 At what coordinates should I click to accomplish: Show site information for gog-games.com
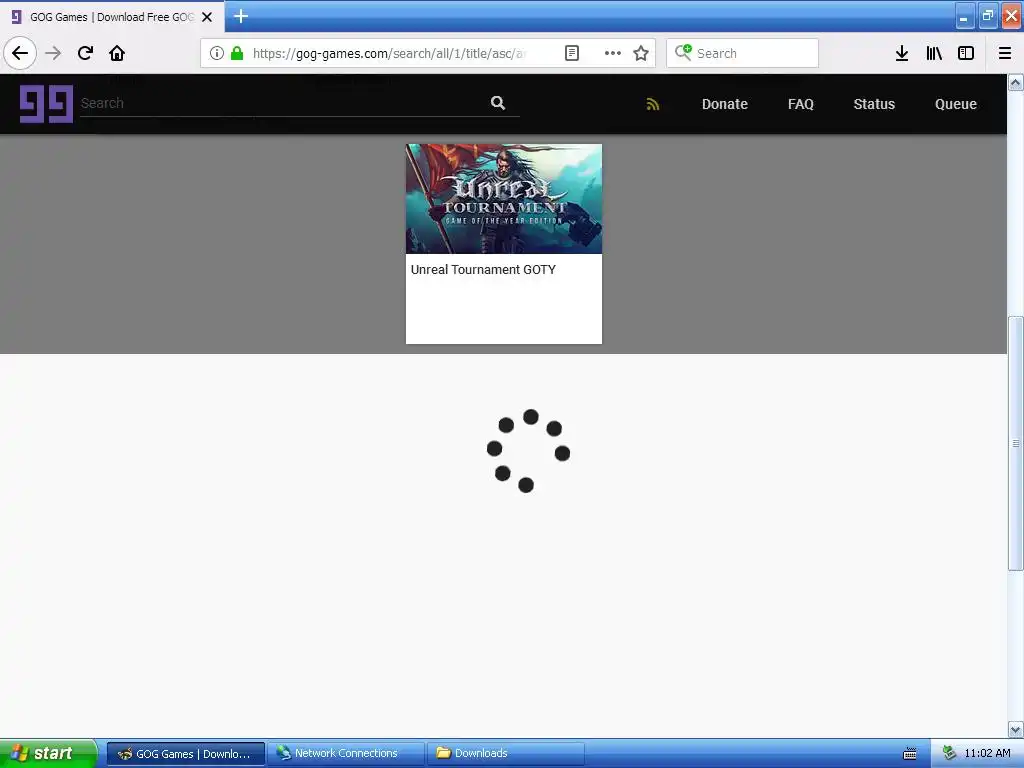coord(217,53)
